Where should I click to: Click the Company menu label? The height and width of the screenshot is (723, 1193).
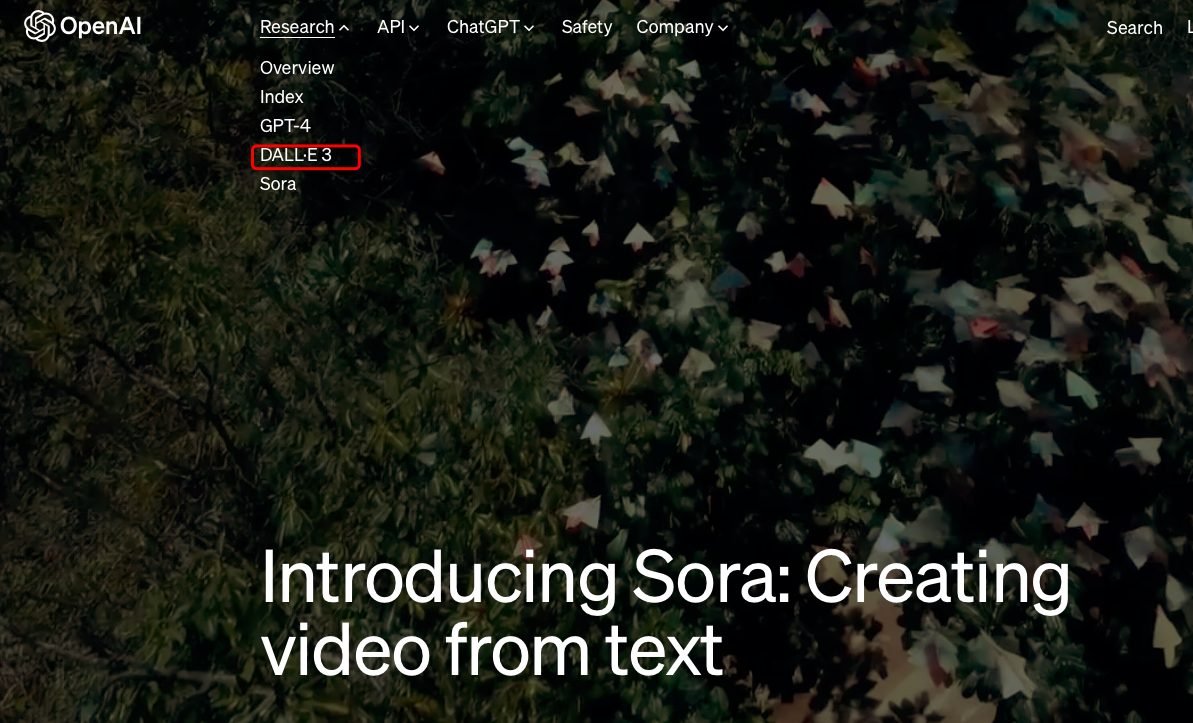tap(675, 27)
